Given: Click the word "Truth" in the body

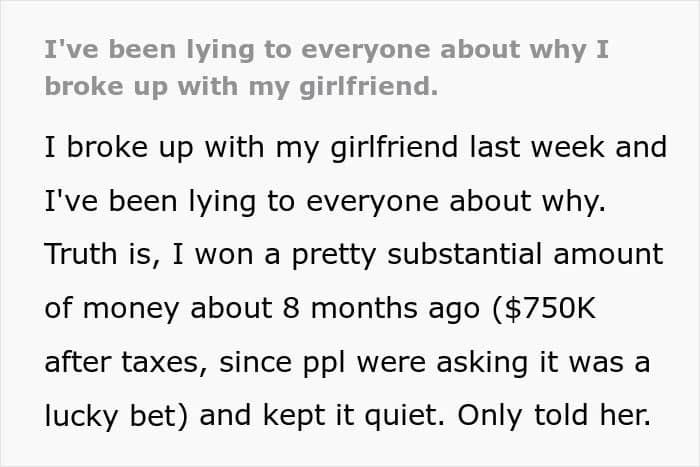Looking at the screenshot, I should point(83,254).
